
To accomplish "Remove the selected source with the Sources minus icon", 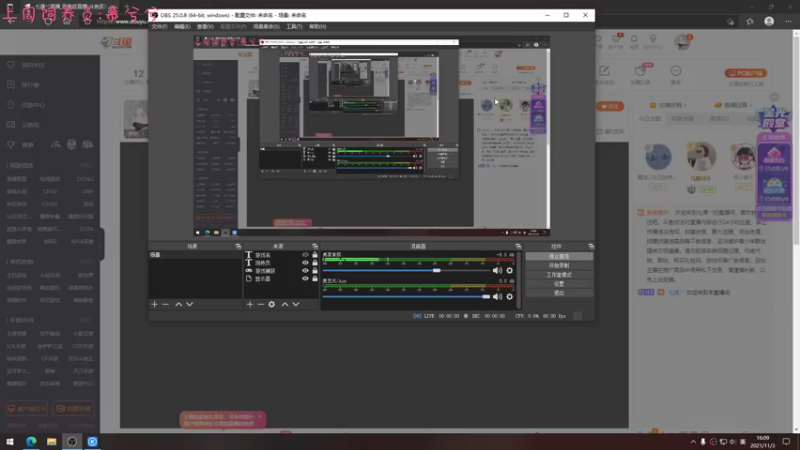I will click(261, 304).
